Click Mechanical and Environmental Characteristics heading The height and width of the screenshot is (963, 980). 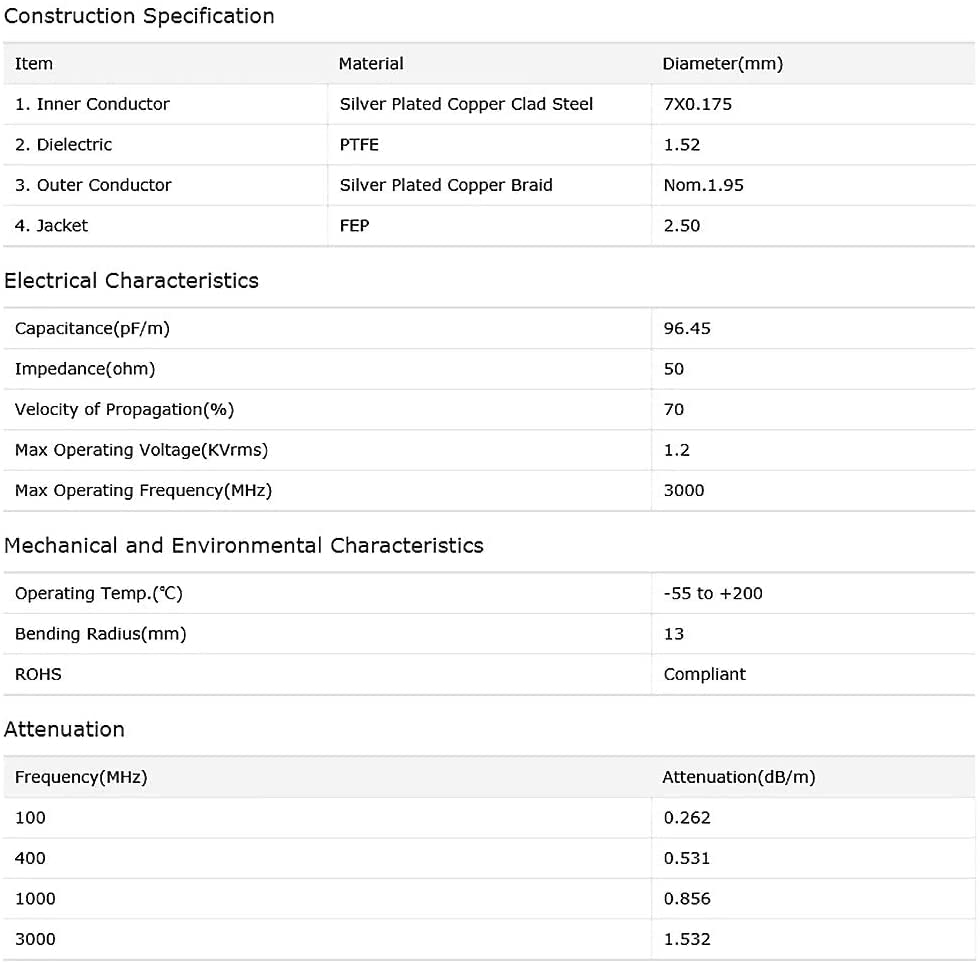point(244,546)
